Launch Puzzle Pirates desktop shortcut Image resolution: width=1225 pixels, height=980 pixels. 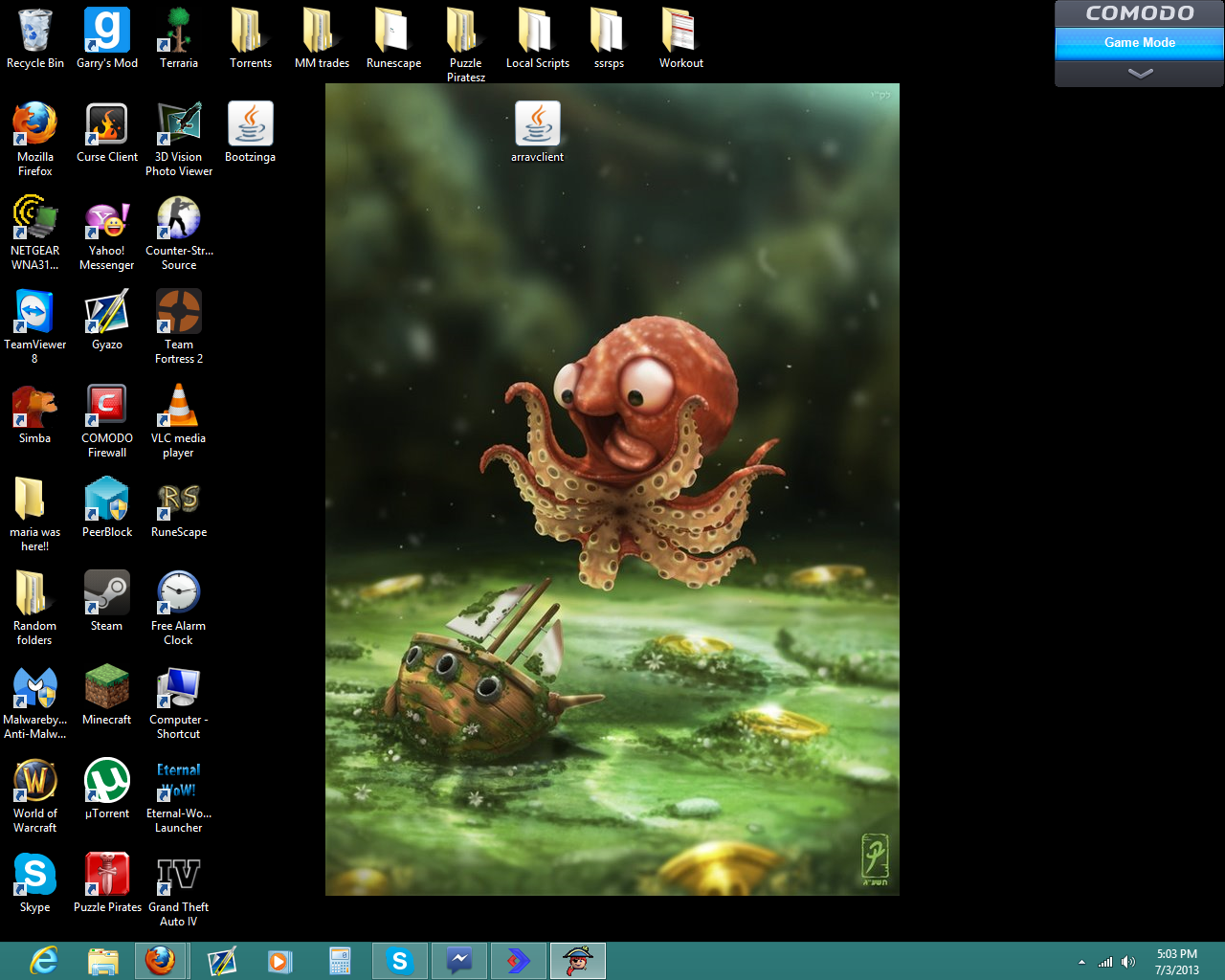[107, 882]
